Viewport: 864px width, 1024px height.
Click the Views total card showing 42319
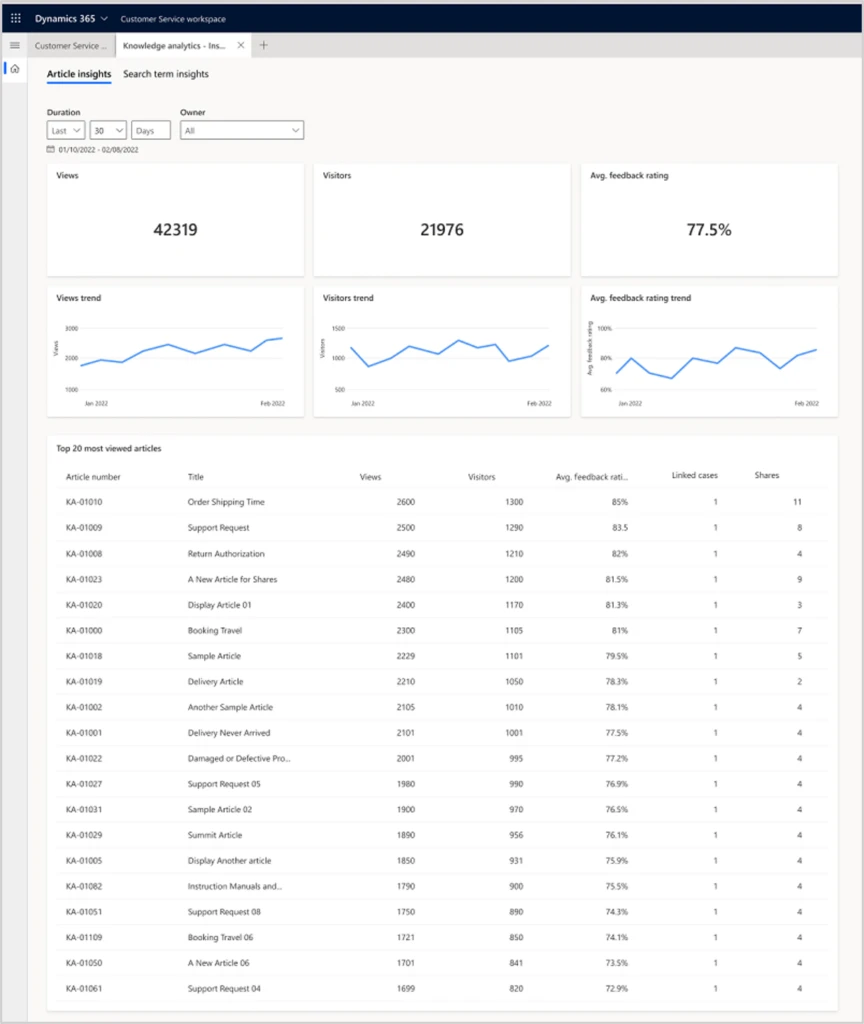[174, 229]
